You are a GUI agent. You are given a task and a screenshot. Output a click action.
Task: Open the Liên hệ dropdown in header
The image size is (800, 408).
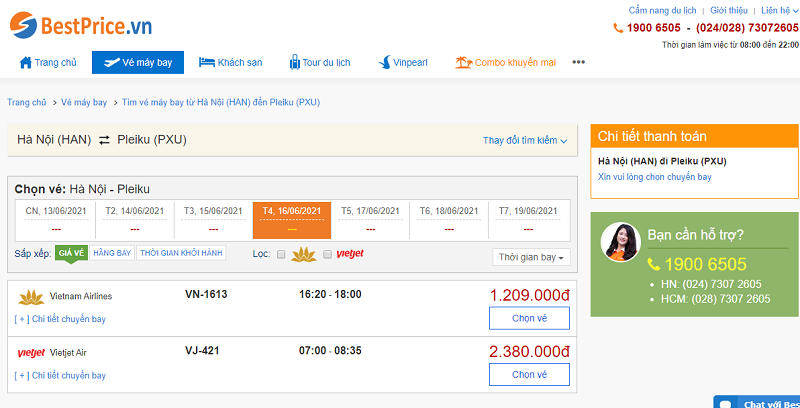(x=779, y=10)
